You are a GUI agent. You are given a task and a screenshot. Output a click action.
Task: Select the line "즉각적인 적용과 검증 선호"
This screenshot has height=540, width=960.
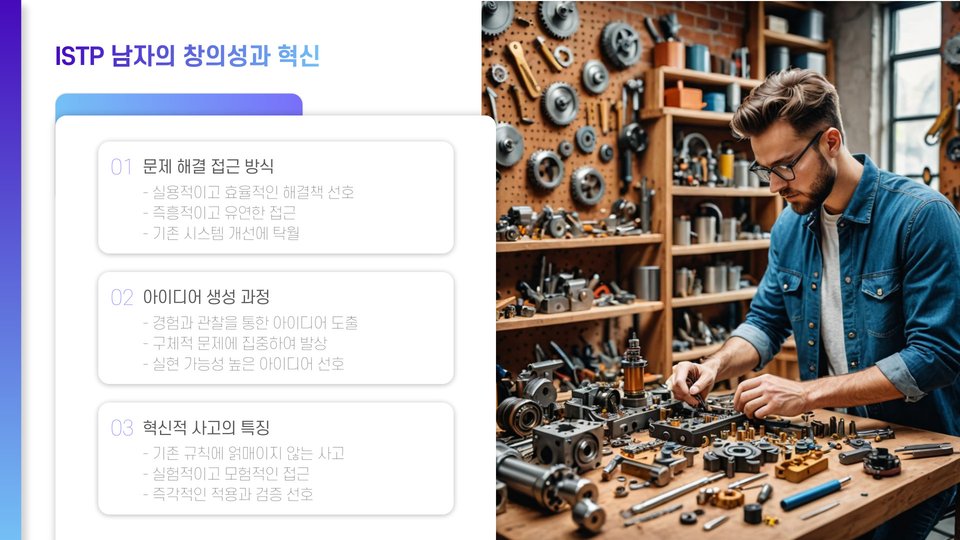coord(228,494)
